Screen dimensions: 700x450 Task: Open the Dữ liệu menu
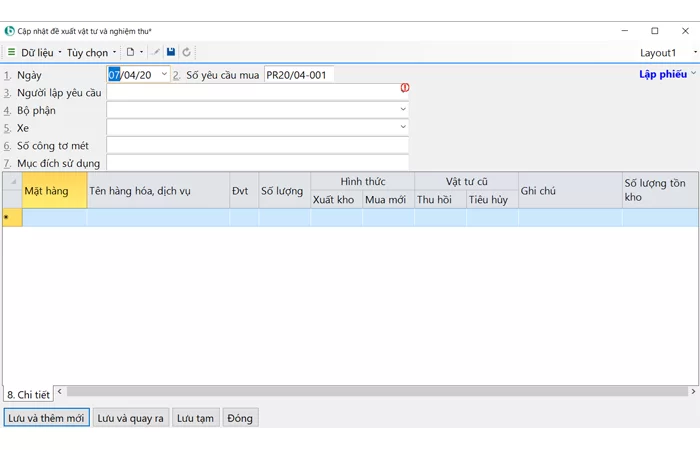coord(40,52)
